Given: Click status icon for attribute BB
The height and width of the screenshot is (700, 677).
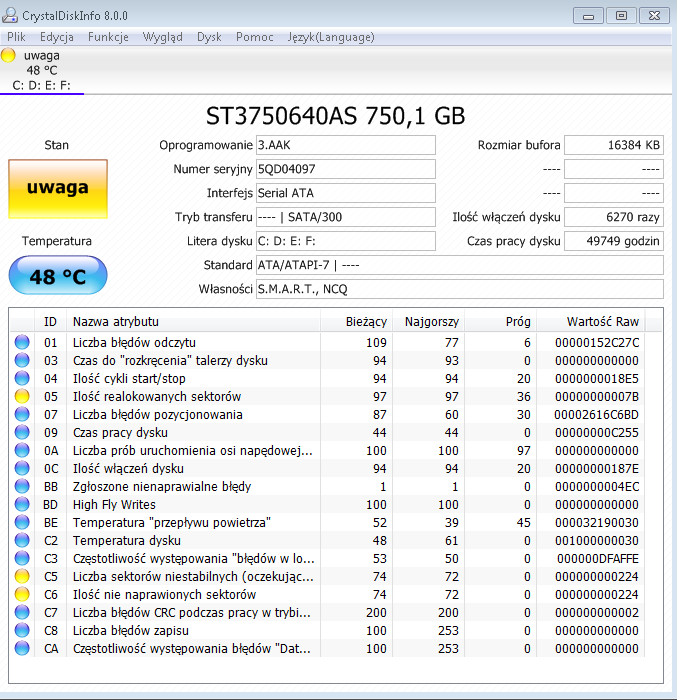Looking at the screenshot, I should (x=22, y=487).
